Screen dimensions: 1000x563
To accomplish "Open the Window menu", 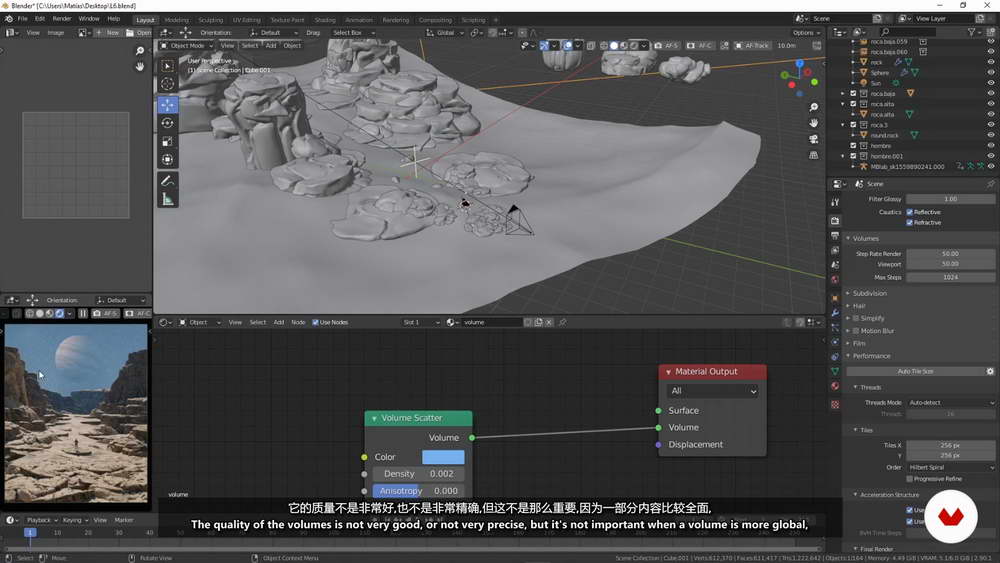I will coord(89,18).
